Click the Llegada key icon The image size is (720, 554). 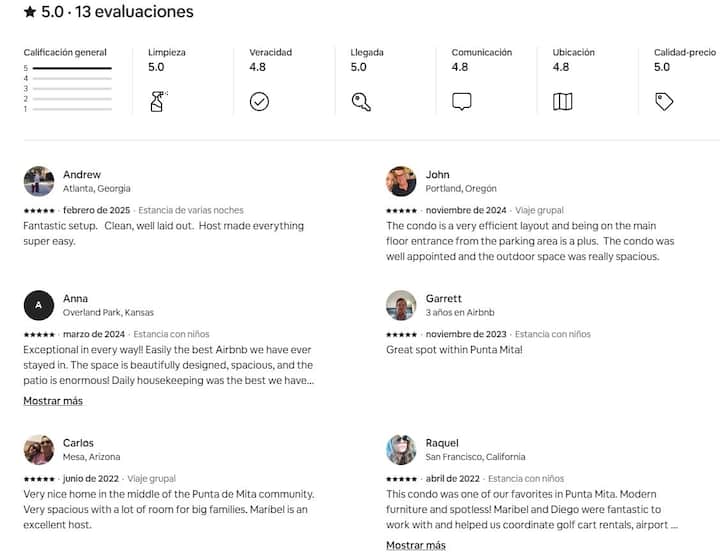click(361, 101)
